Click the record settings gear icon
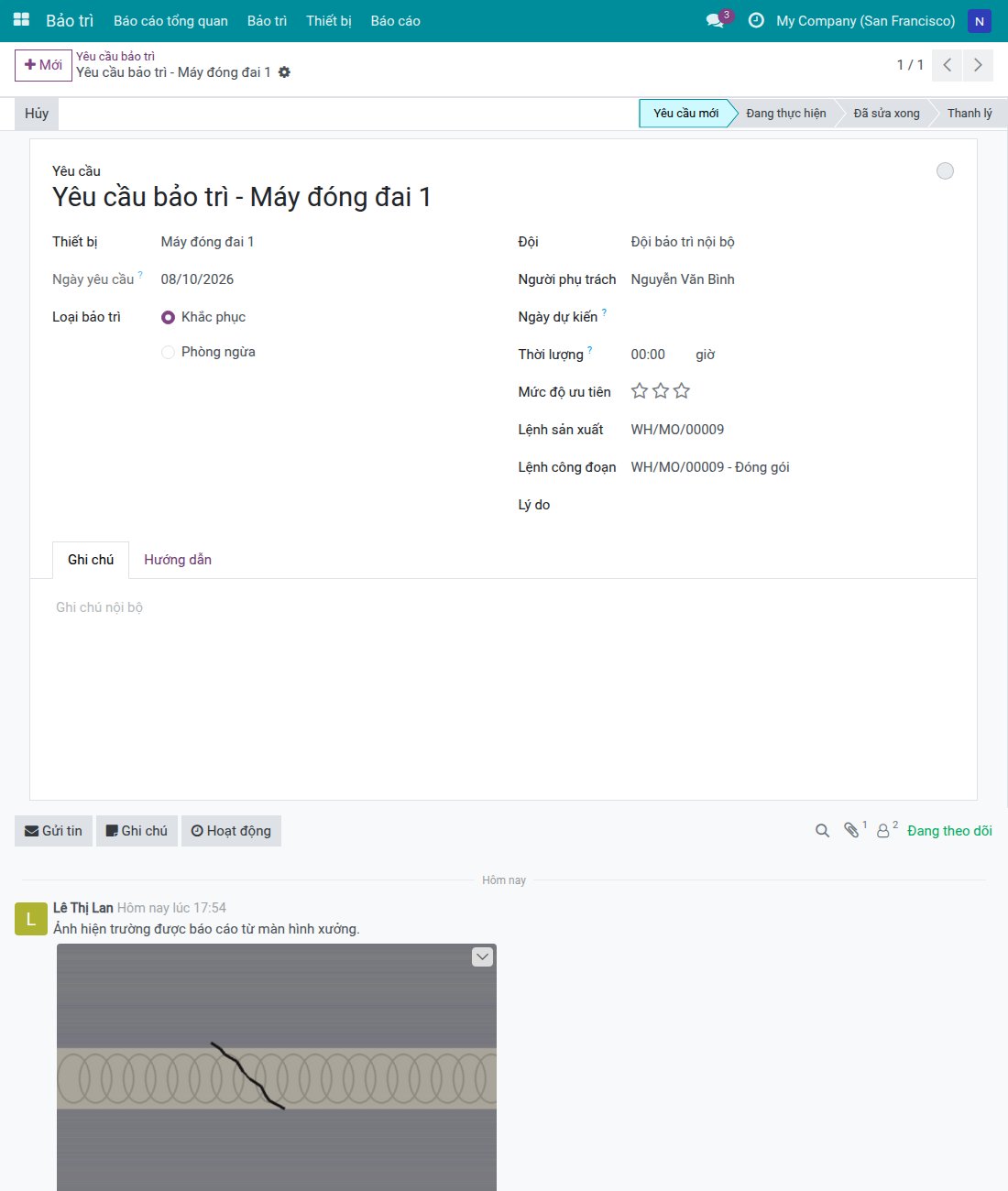 (x=284, y=72)
